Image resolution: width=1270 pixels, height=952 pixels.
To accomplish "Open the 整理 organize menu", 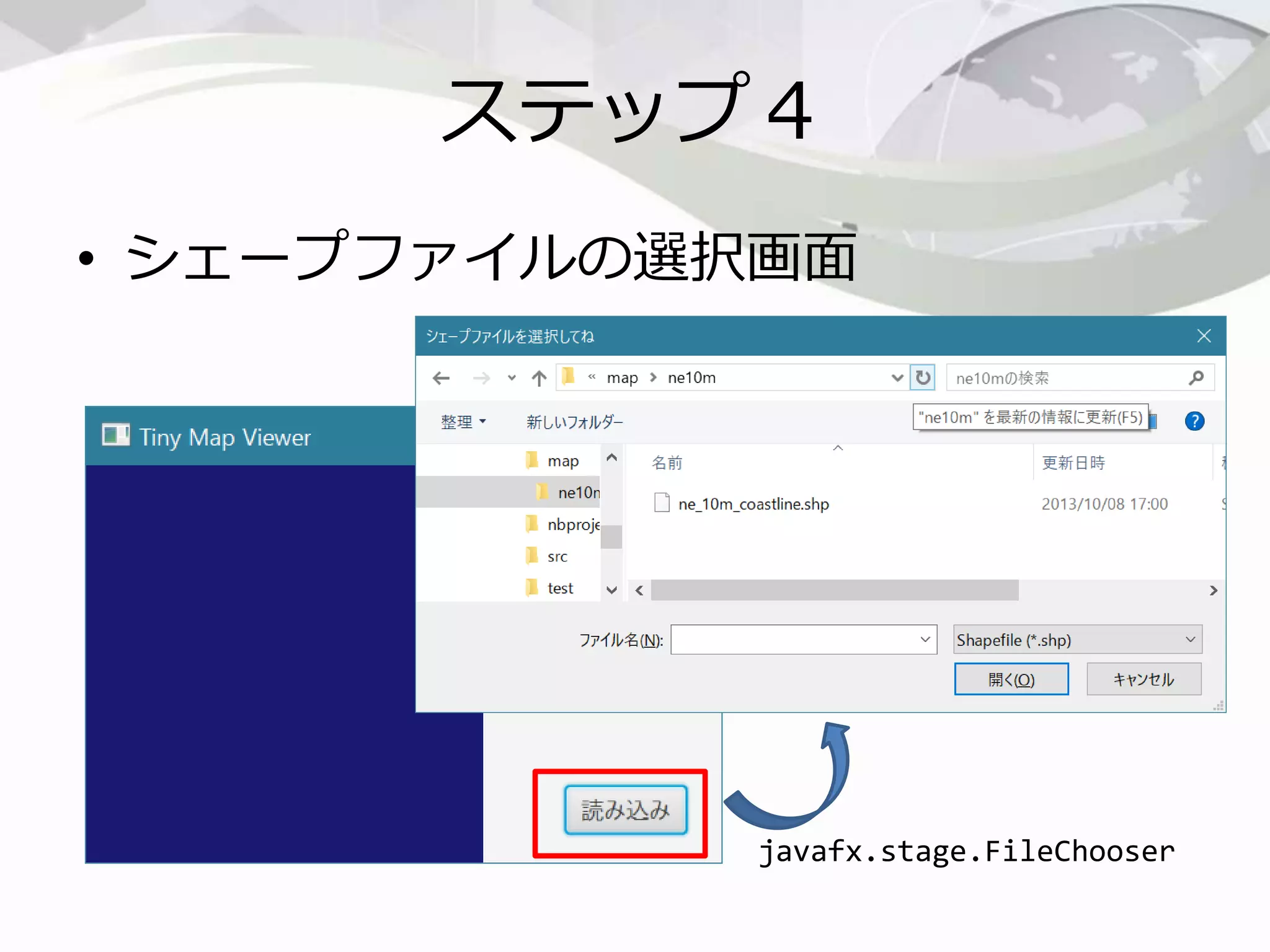I will pos(463,422).
